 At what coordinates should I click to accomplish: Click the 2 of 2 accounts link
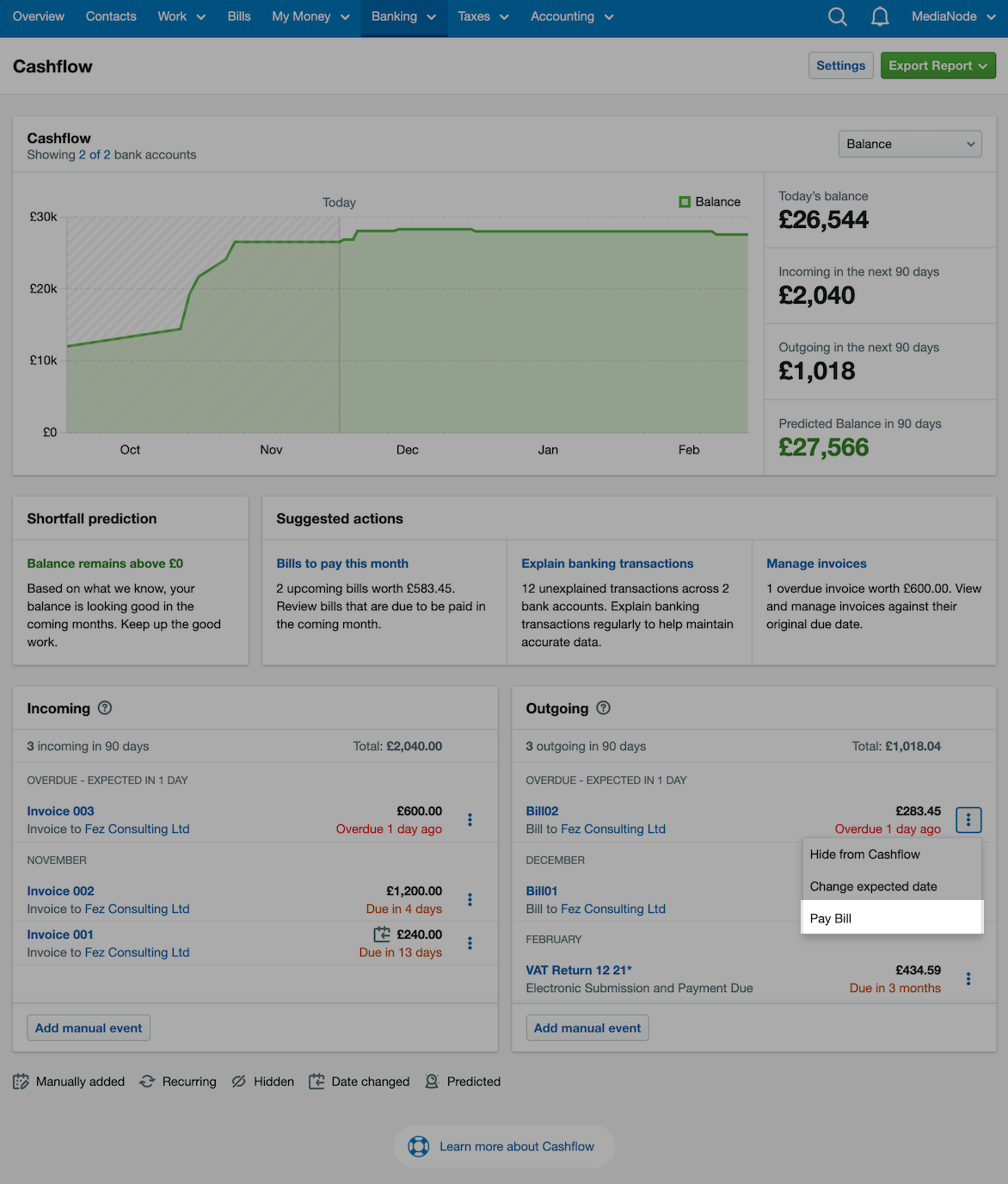pyautogui.click(x=95, y=155)
